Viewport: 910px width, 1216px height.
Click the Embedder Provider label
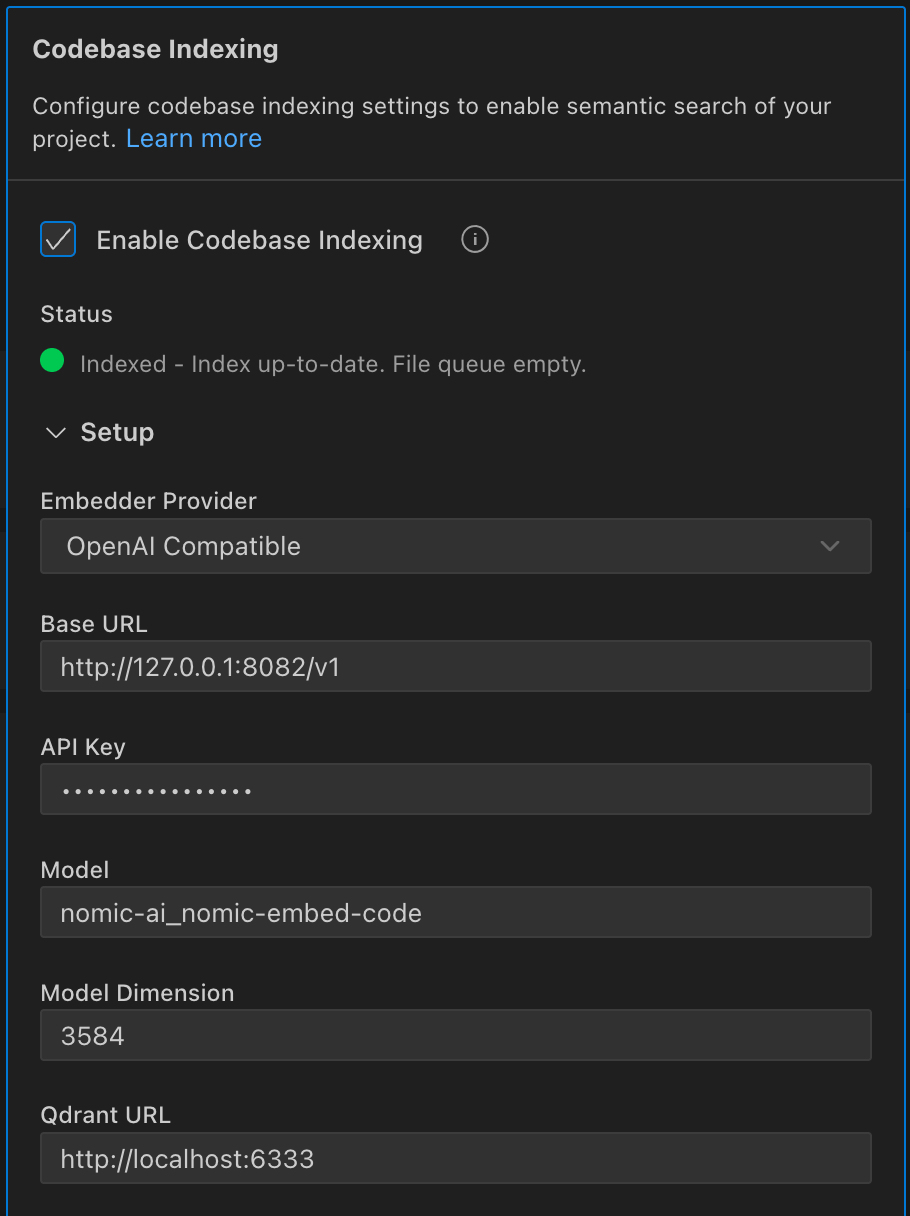tap(148, 500)
